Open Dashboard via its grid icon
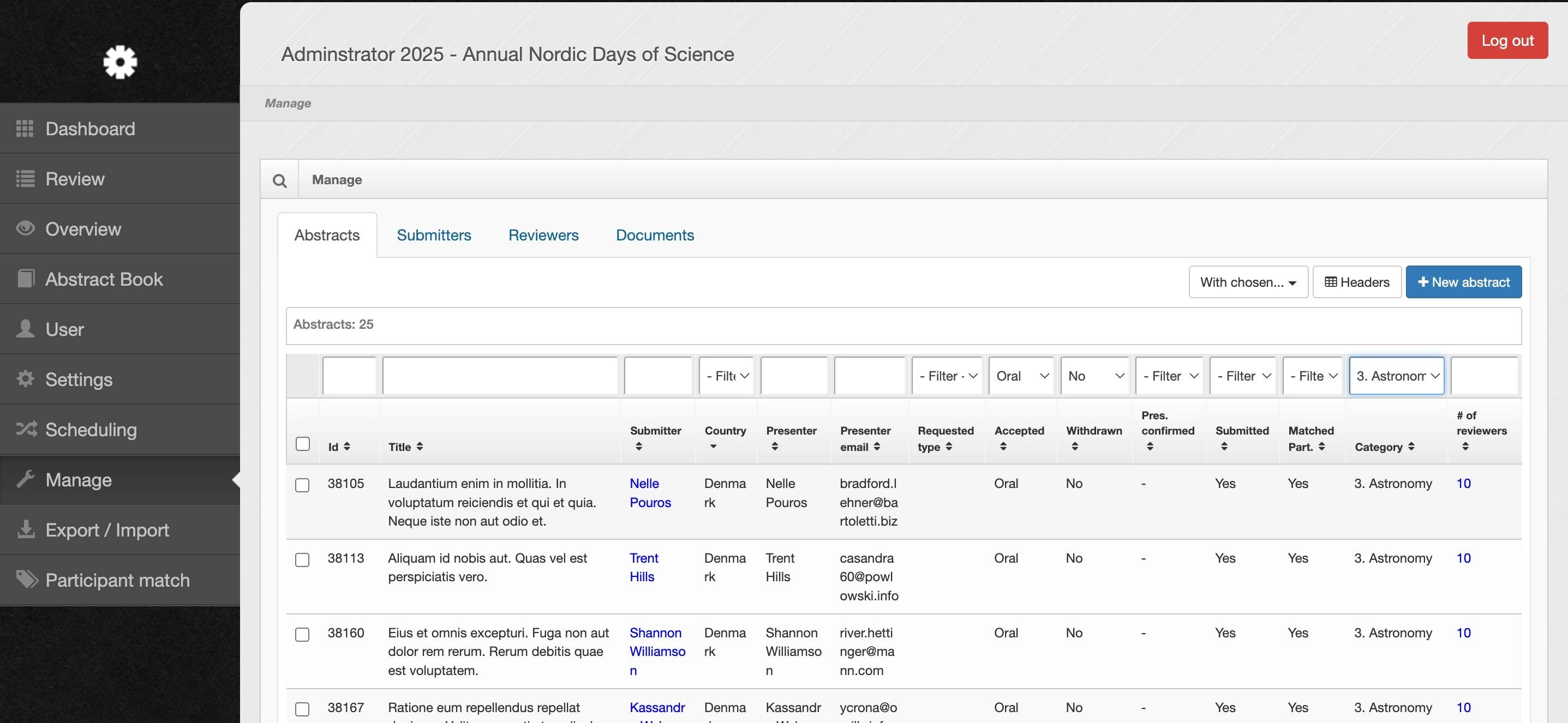This screenshot has height=723, width=1568. coord(25,128)
